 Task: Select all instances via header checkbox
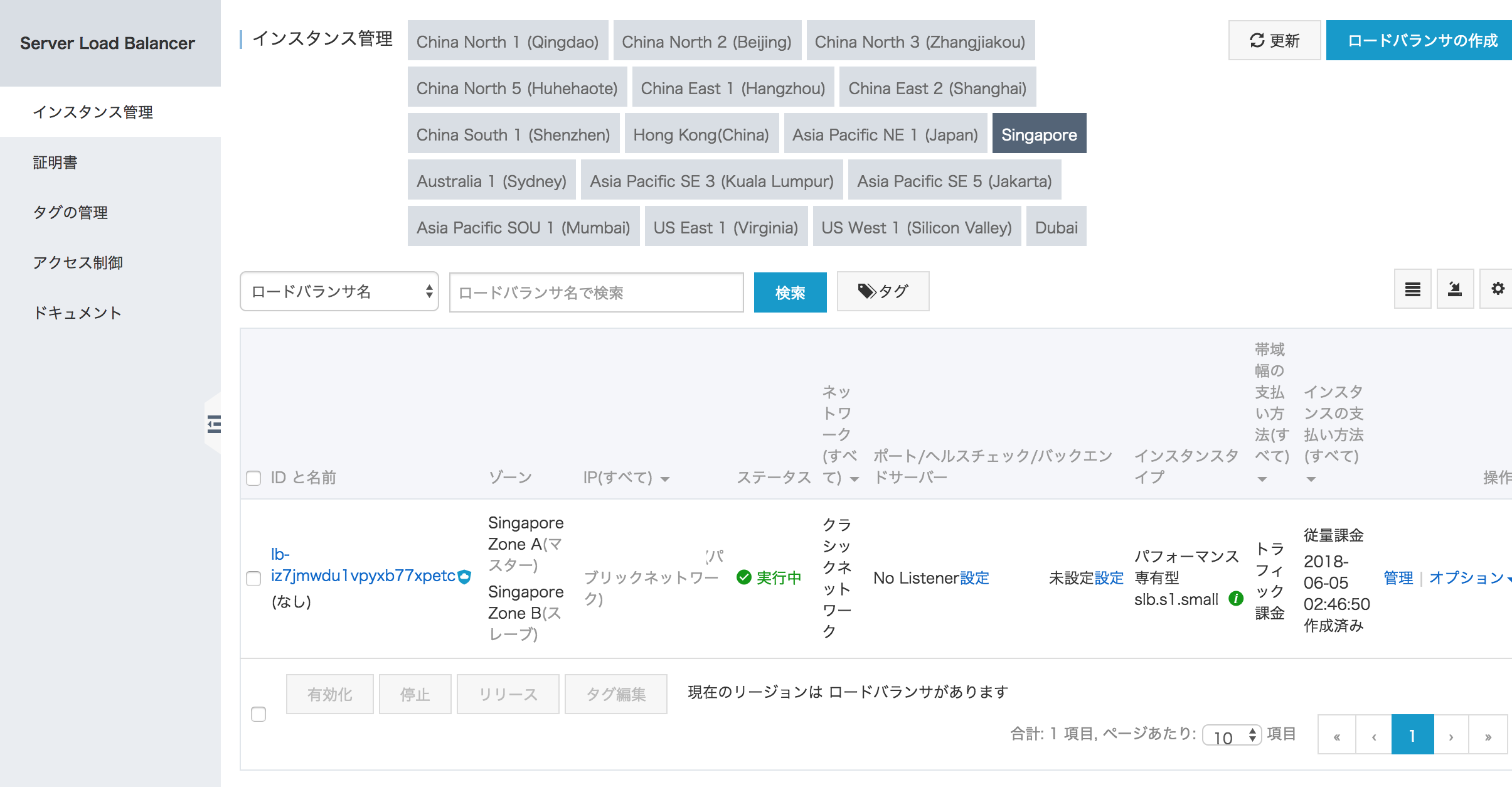click(253, 478)
